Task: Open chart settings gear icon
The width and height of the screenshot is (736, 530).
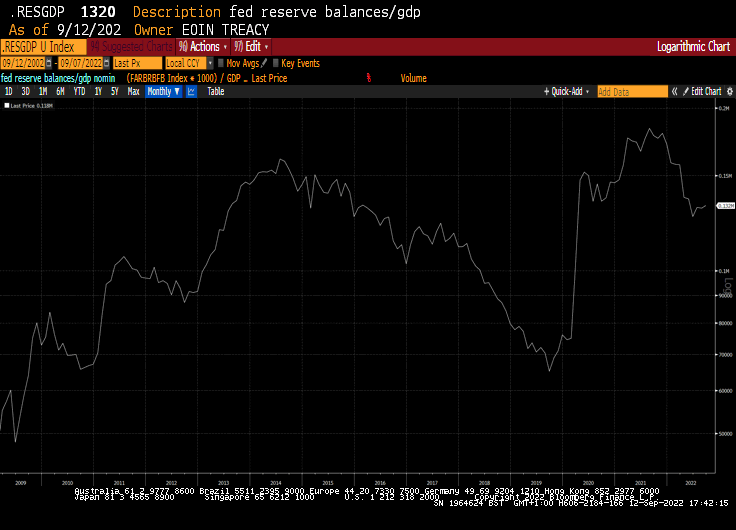Action: click(730, 92)
